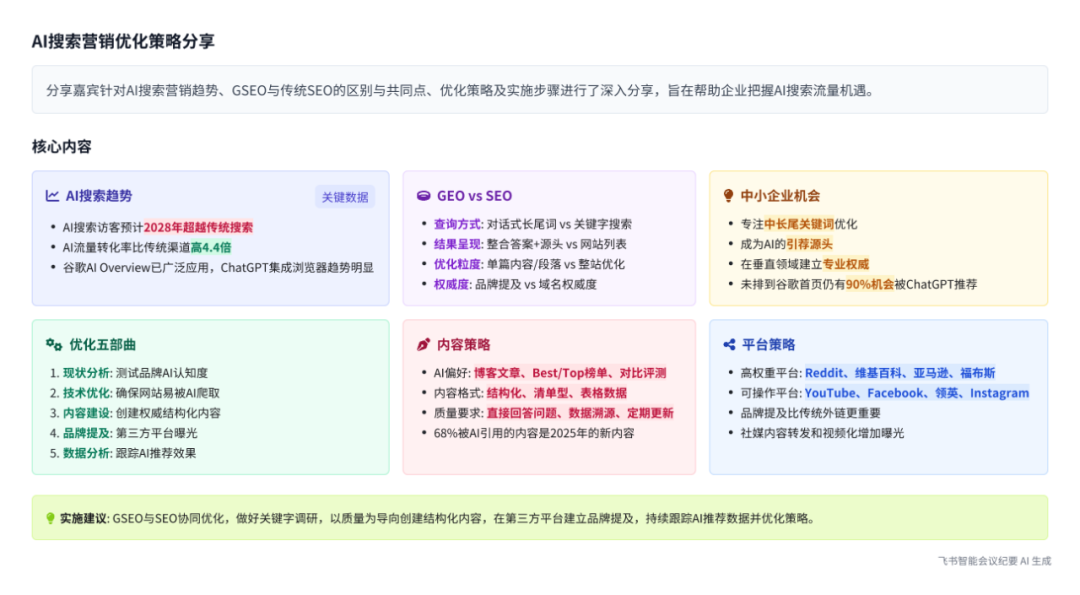Click the disc icon beside GEO vs SEO
Viewport: 1080px width, 595px height.
point(424,196)
